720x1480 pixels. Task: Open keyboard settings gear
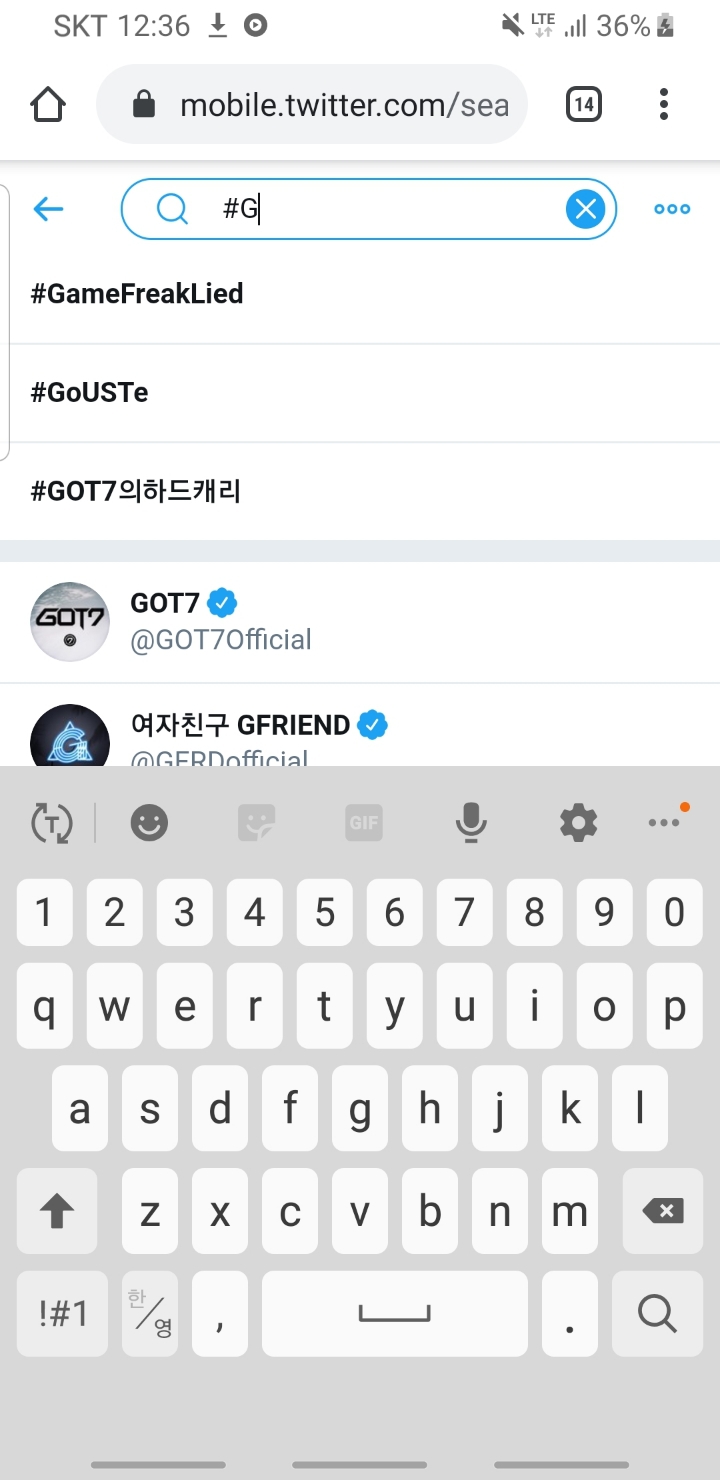click(578, 824)
